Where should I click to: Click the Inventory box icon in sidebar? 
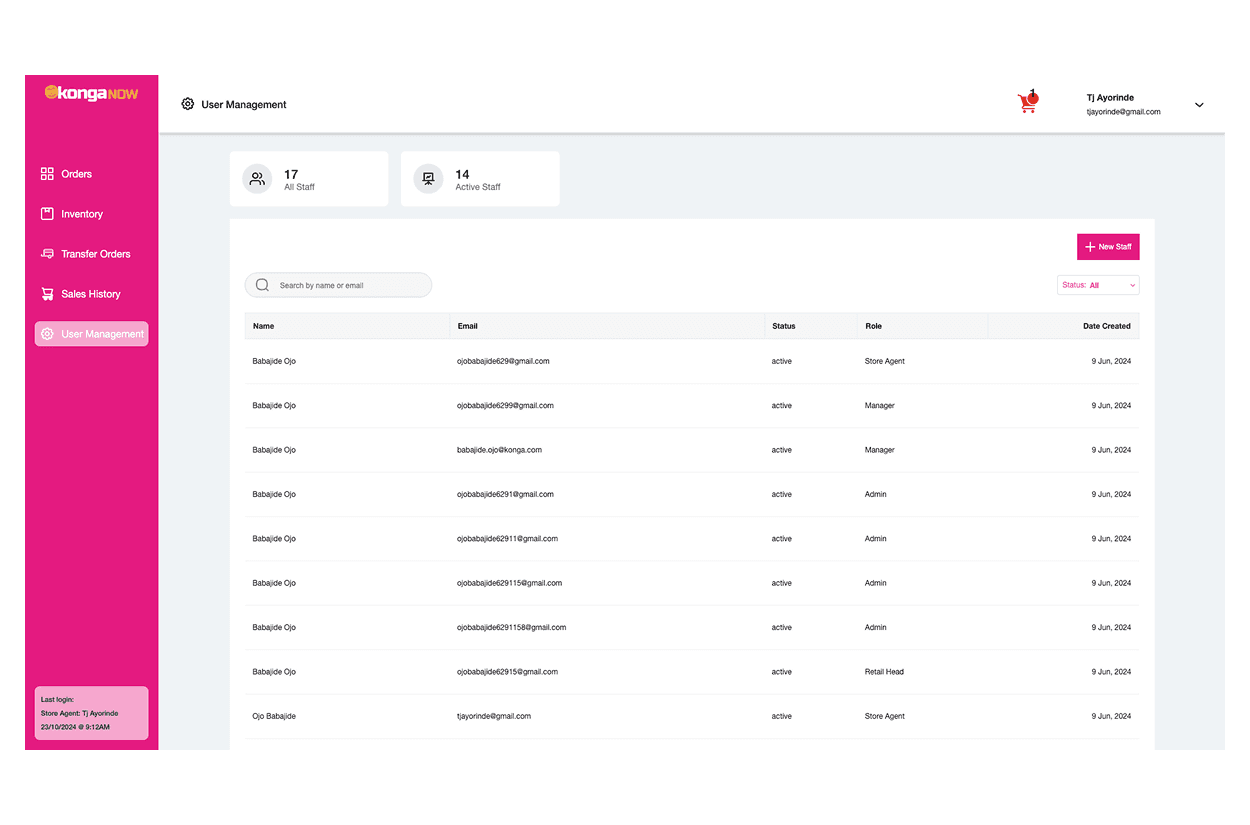[47, 214]
